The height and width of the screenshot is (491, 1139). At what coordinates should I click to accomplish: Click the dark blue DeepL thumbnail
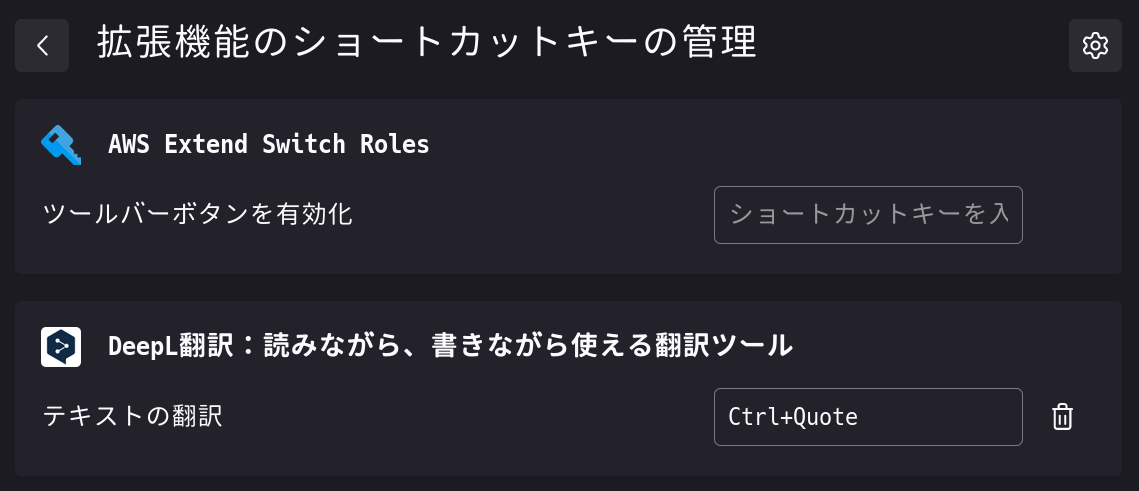[x=61, y=347]
